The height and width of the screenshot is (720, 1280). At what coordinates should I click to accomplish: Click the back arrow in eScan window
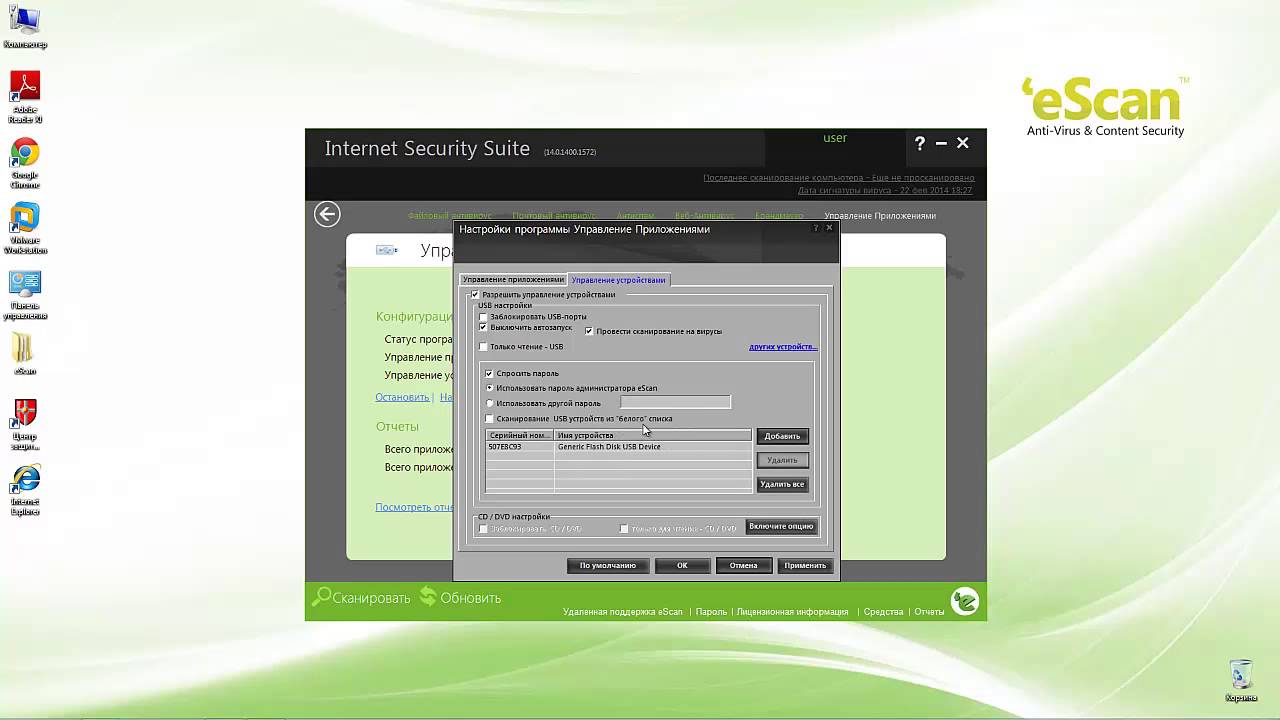(x=327, y=214)
